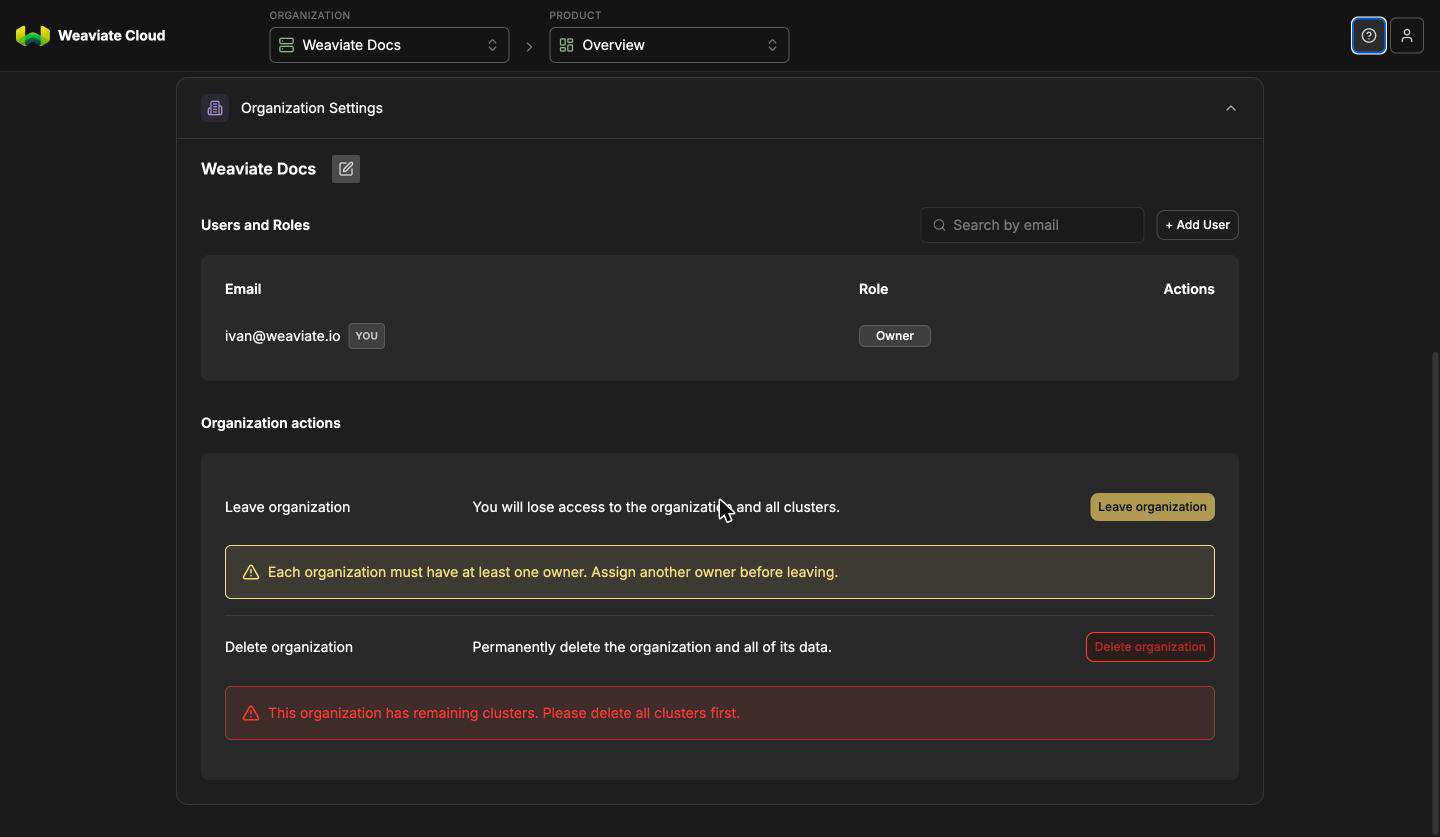Image resolution: width=1440 pixels, height=837 pixels.
Task: Click the red Delete organization button
Action: (x=1150, y=647)
